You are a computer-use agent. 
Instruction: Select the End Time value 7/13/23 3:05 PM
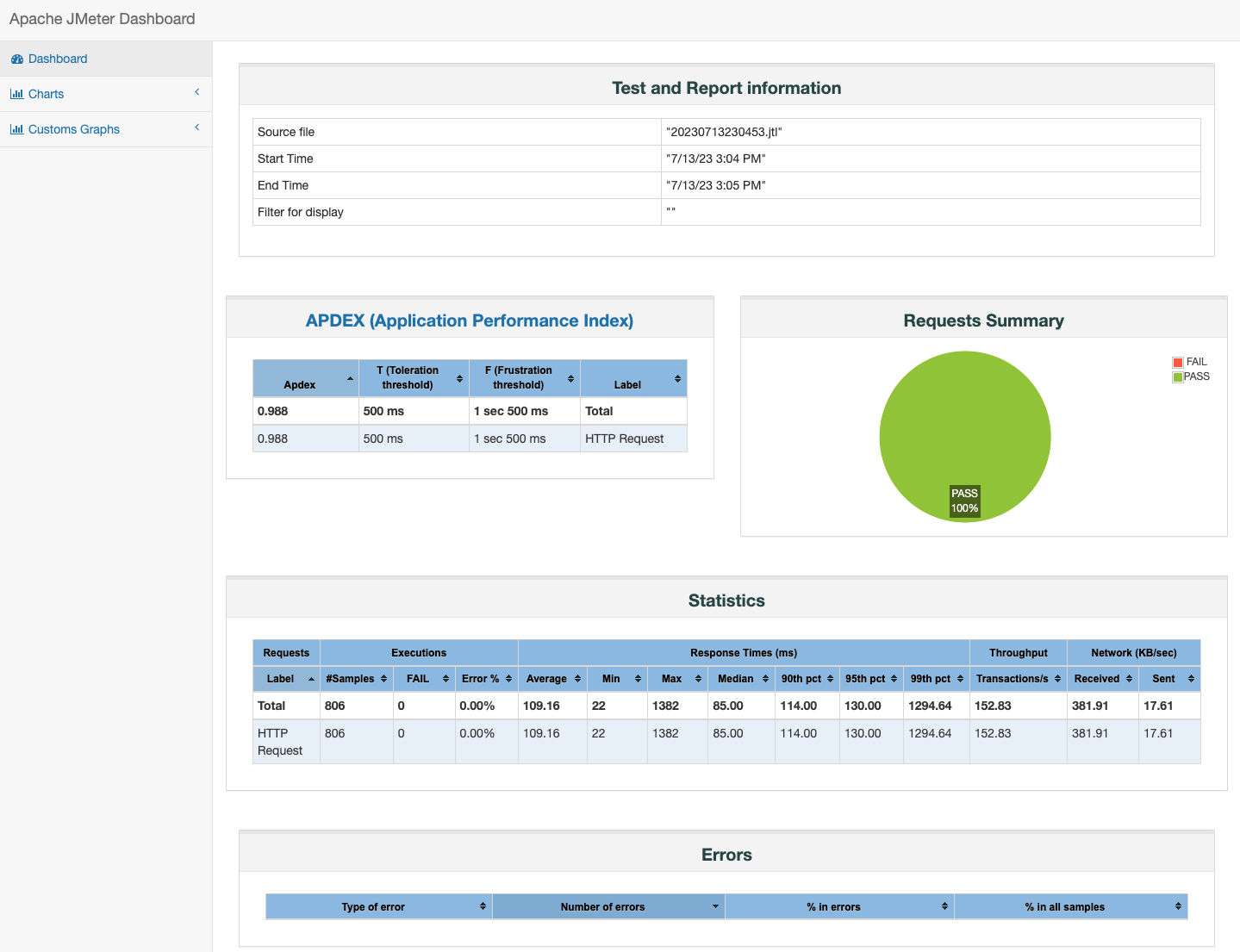click(716, 185)
